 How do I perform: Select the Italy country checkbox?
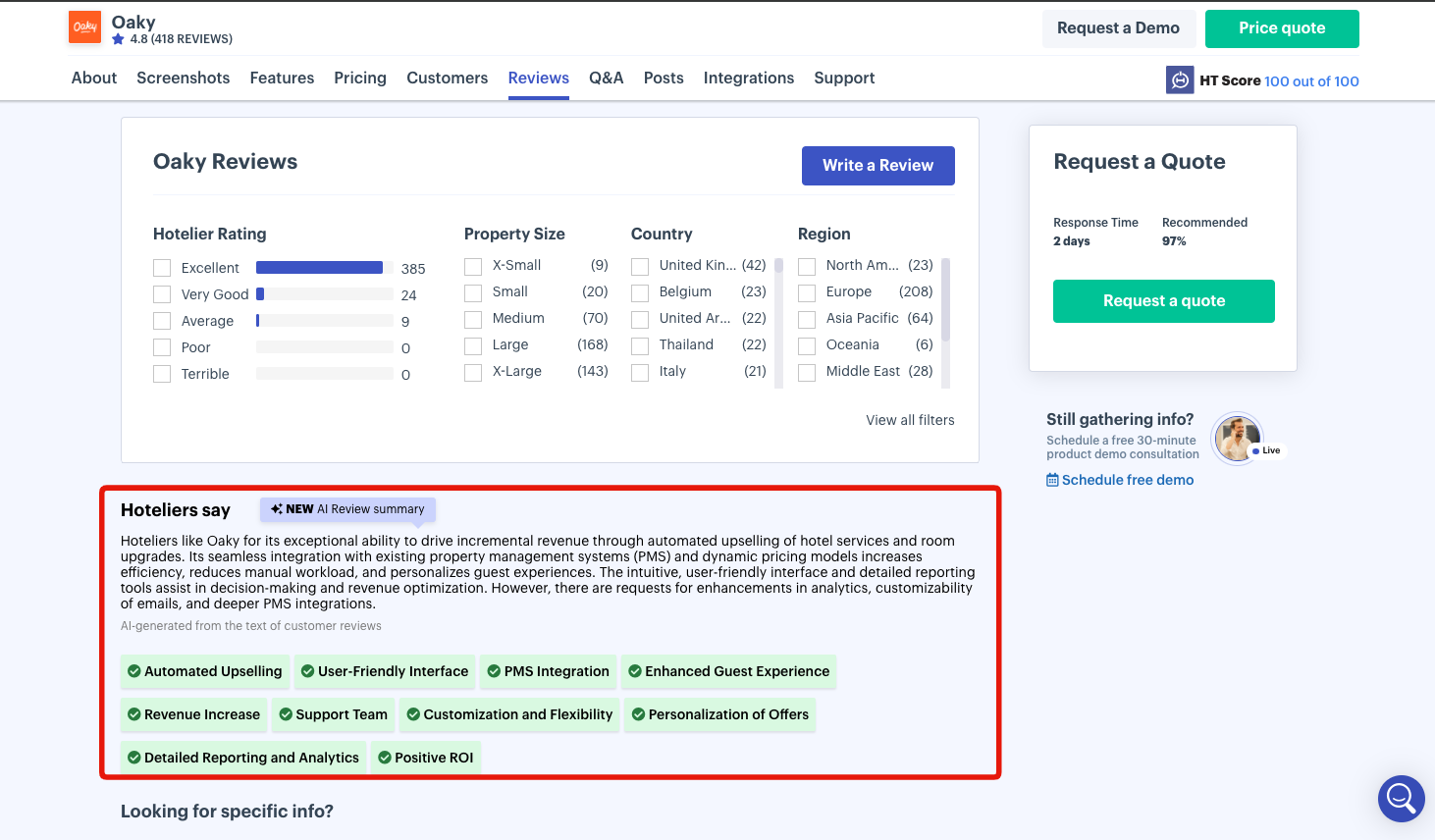pos(640,372)
